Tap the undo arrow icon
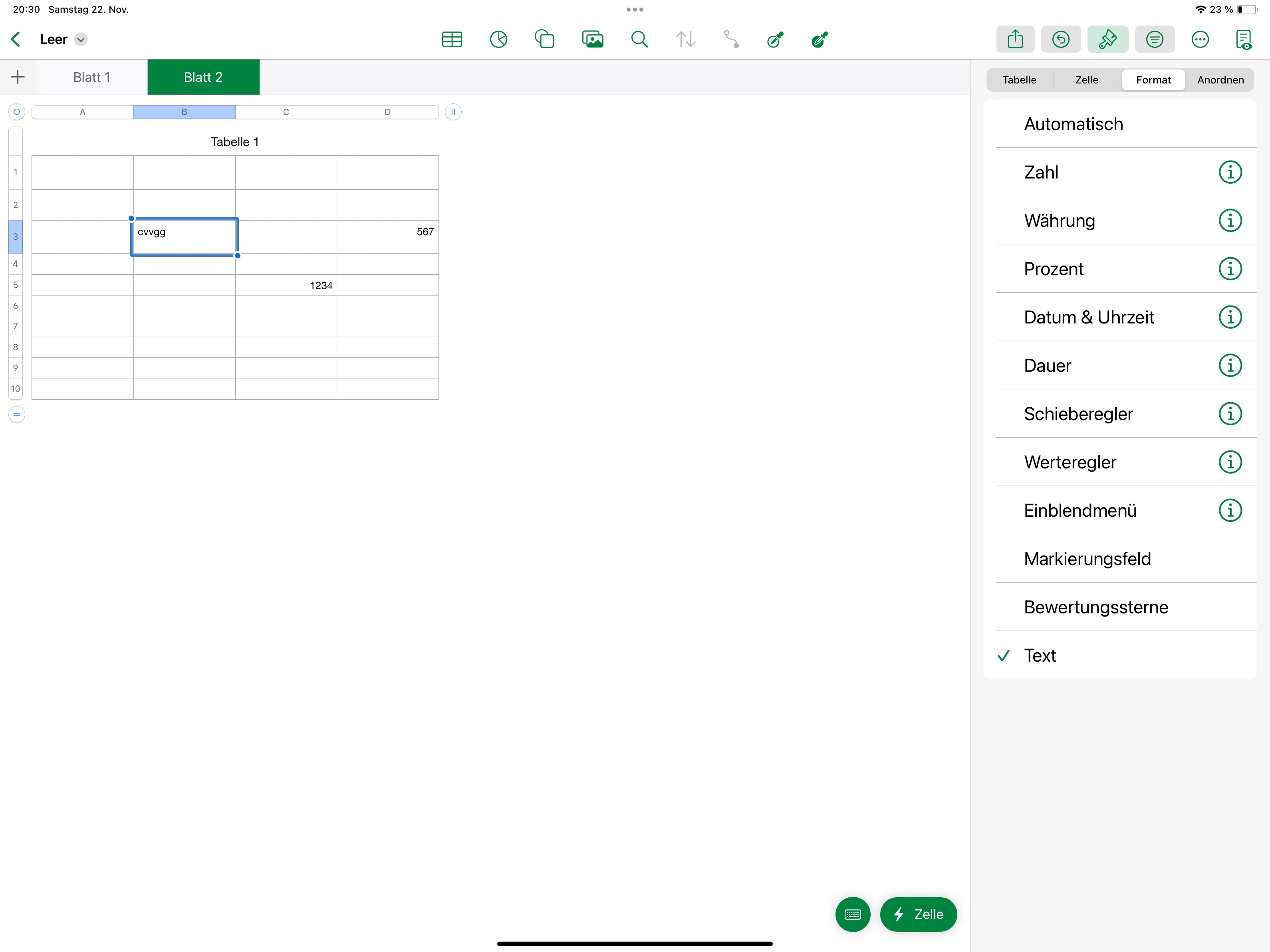 (x=1060, y=40)
